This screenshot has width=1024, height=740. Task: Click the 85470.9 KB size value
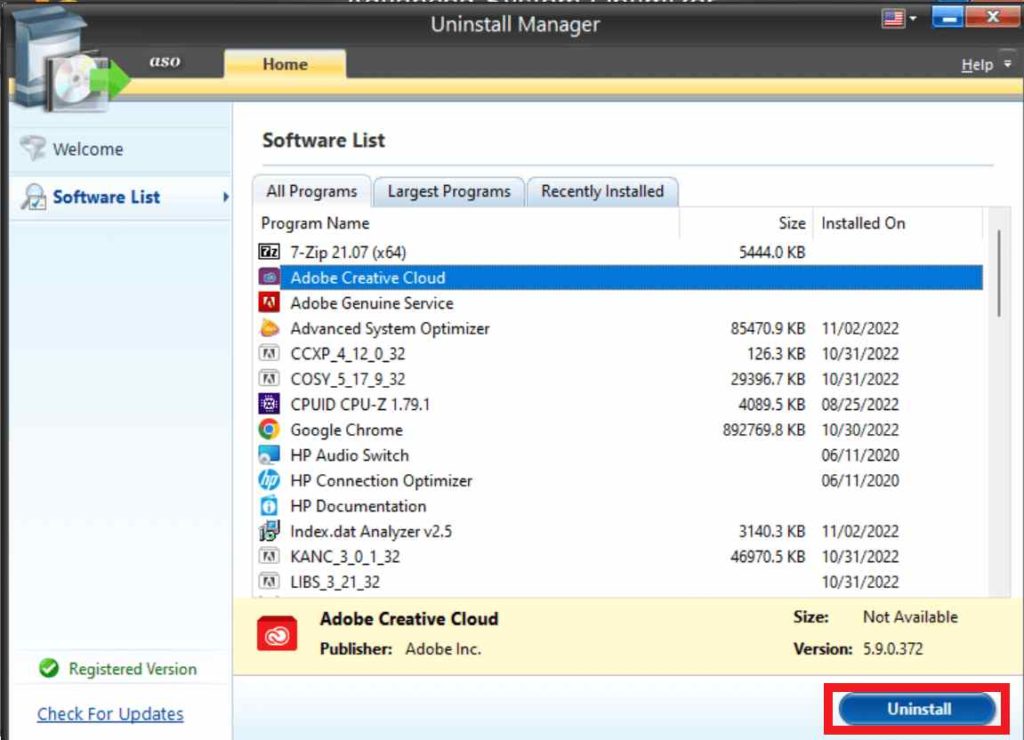[x=768, y=329]
